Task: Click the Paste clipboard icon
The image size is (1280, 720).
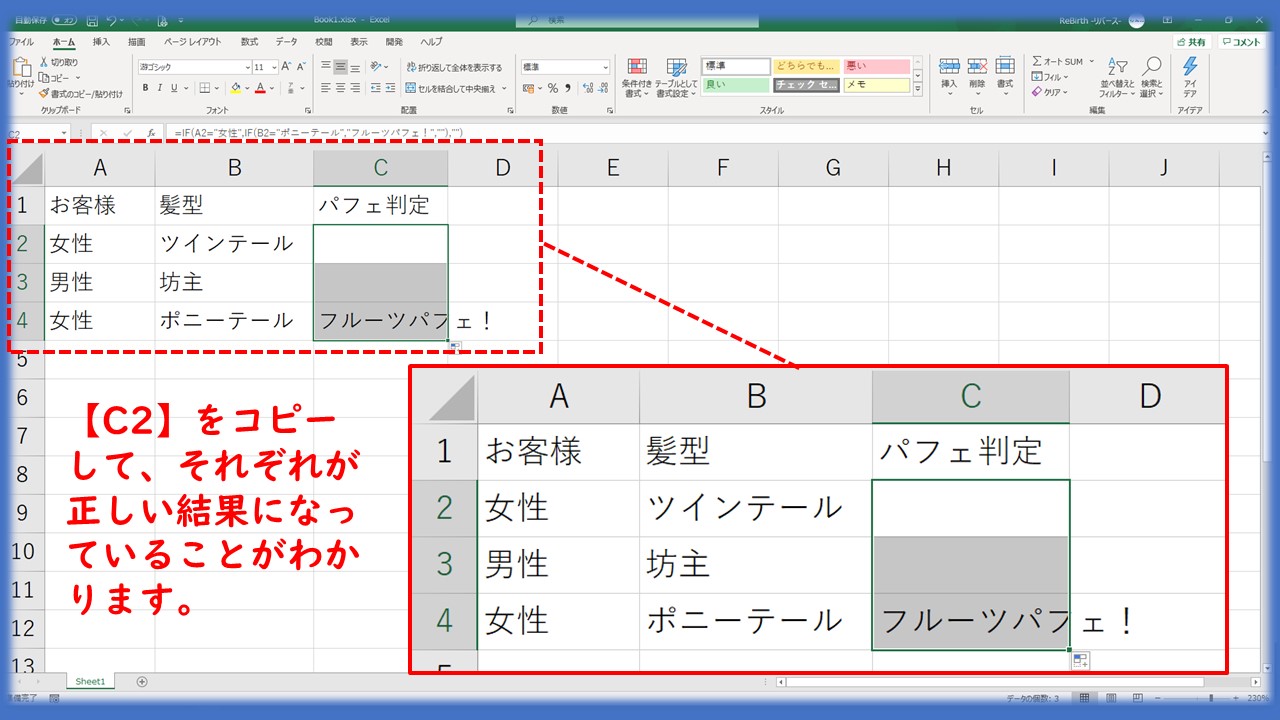Action: click(22, 68)
